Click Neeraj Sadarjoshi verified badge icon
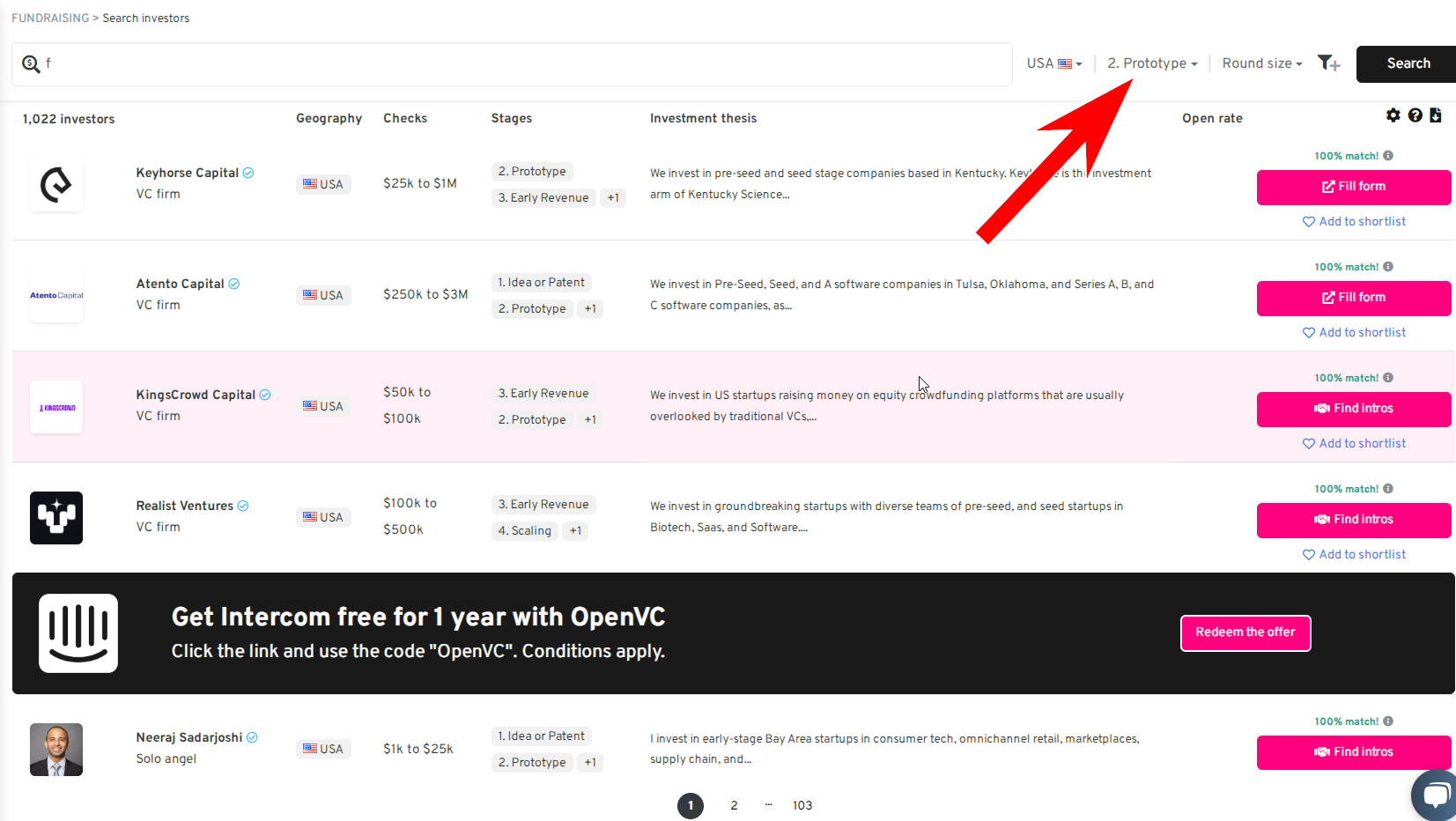This screenshot has width=1456, height=821. [252, 737]
